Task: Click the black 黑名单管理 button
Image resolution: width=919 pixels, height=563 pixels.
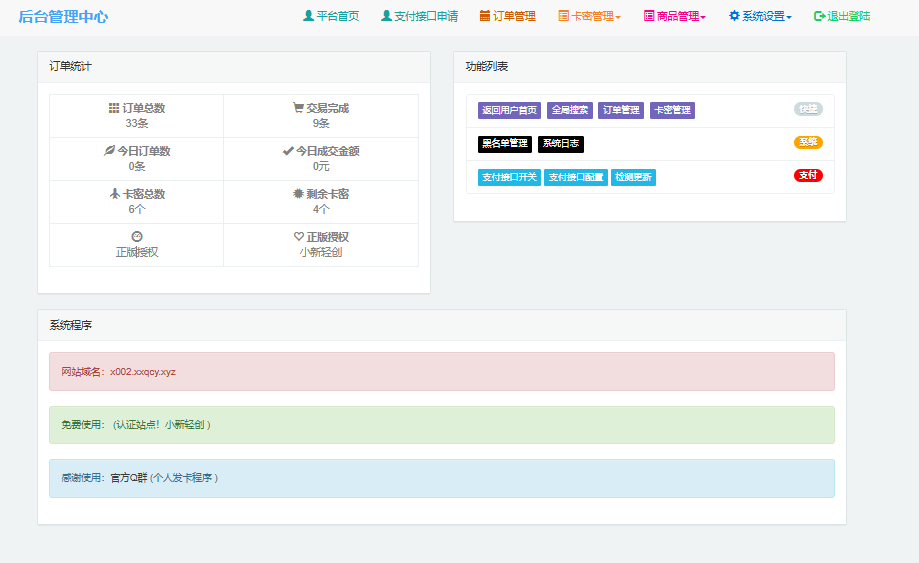Action: tap(505, 144)
